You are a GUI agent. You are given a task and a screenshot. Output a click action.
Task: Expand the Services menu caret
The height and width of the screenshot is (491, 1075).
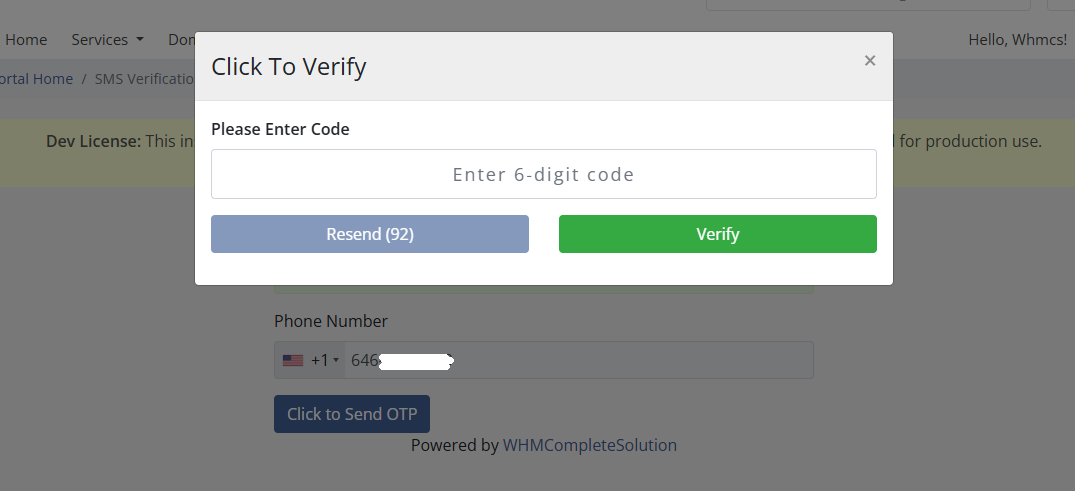click(x=140, y=40)
